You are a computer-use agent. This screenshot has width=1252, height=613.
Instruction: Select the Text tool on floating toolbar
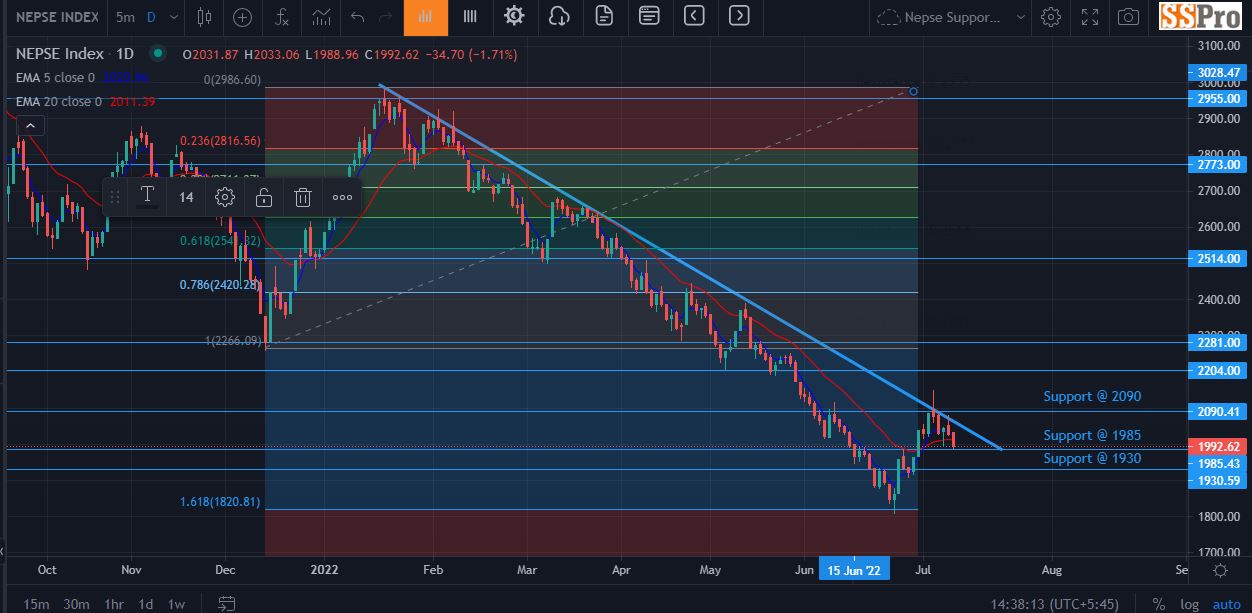tap(147, 197)
